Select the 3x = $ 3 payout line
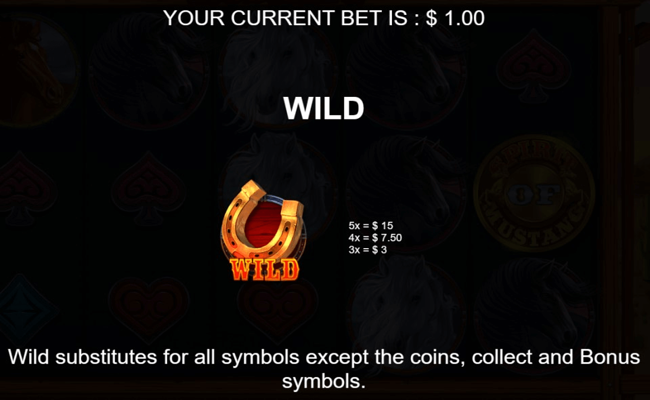The width and height of the screenshot is (650, 400). [x=368, y=250]
